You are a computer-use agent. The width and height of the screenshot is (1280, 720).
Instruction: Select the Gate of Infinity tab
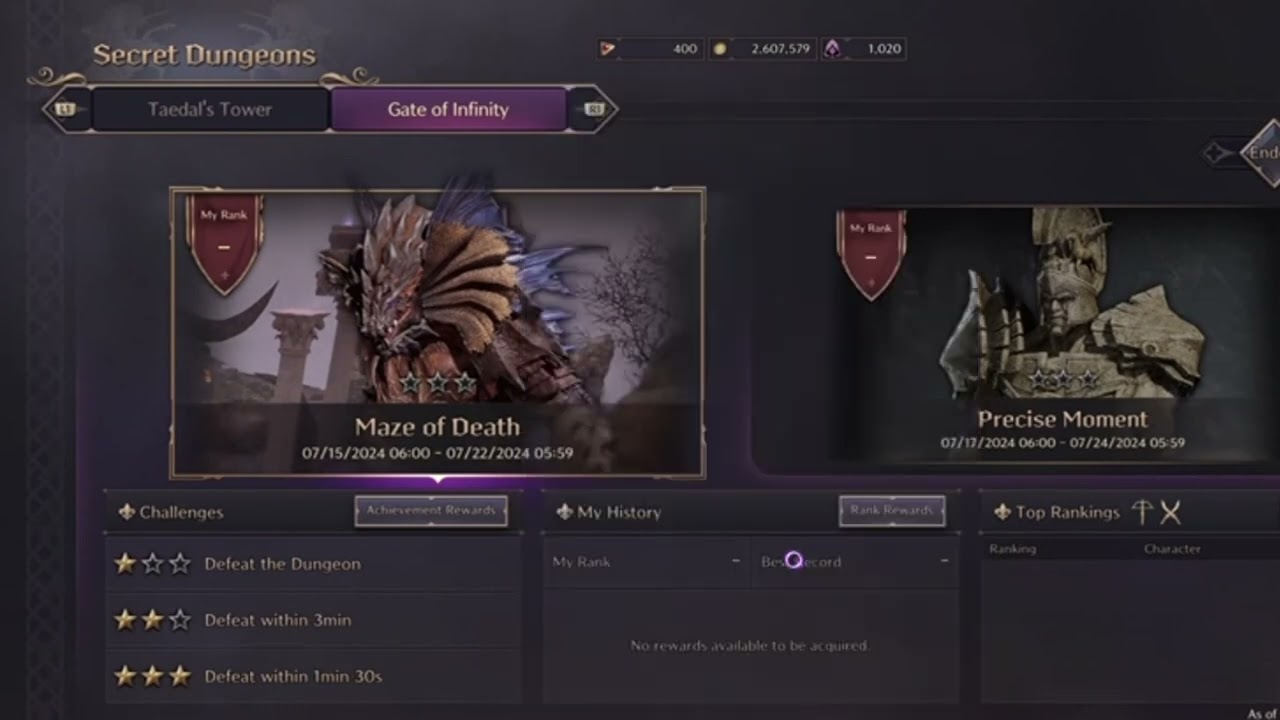coord(448,109)
